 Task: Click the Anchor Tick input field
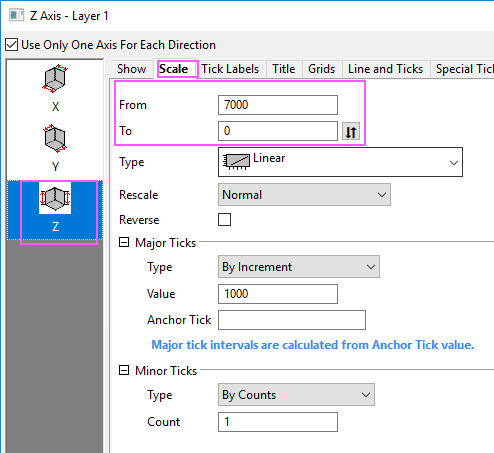[292, 320]
